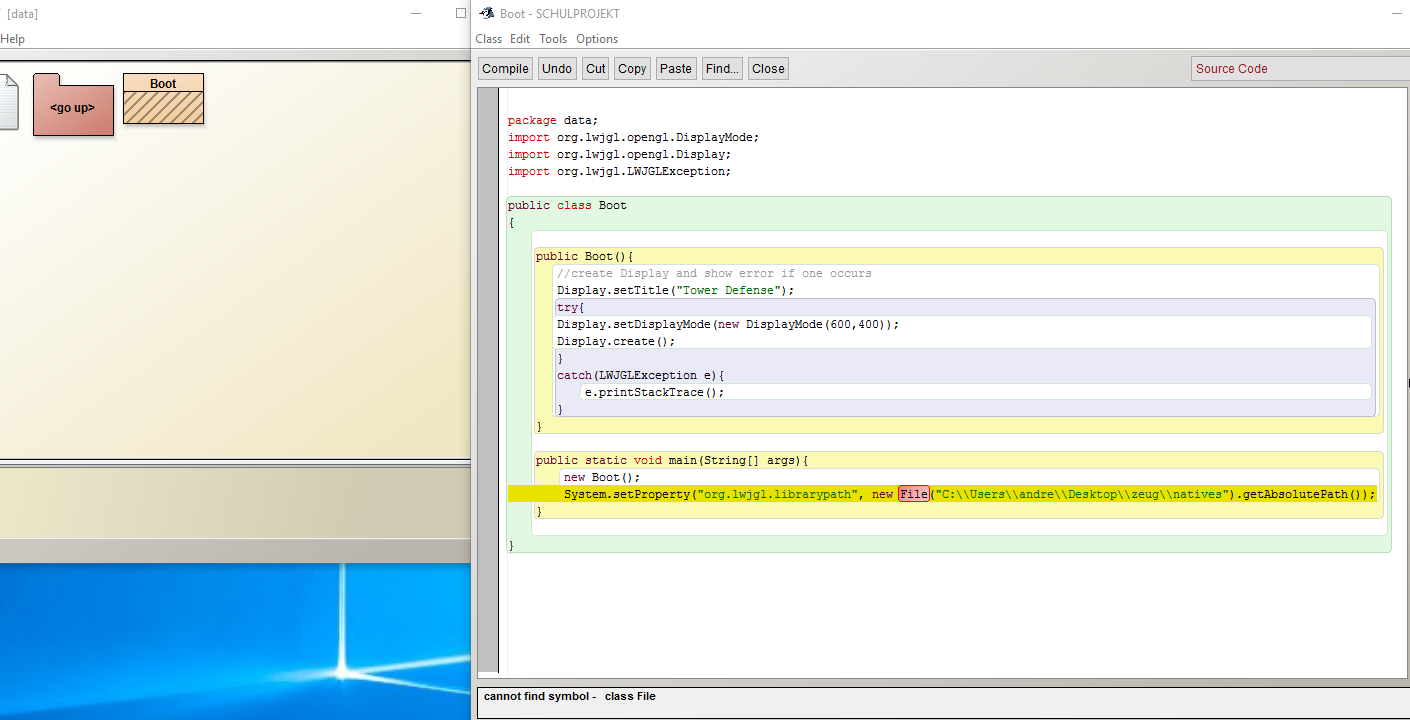Screen dimensions: 1410x720
Task: Undo the last edit
Action: (x=557, y=69)
